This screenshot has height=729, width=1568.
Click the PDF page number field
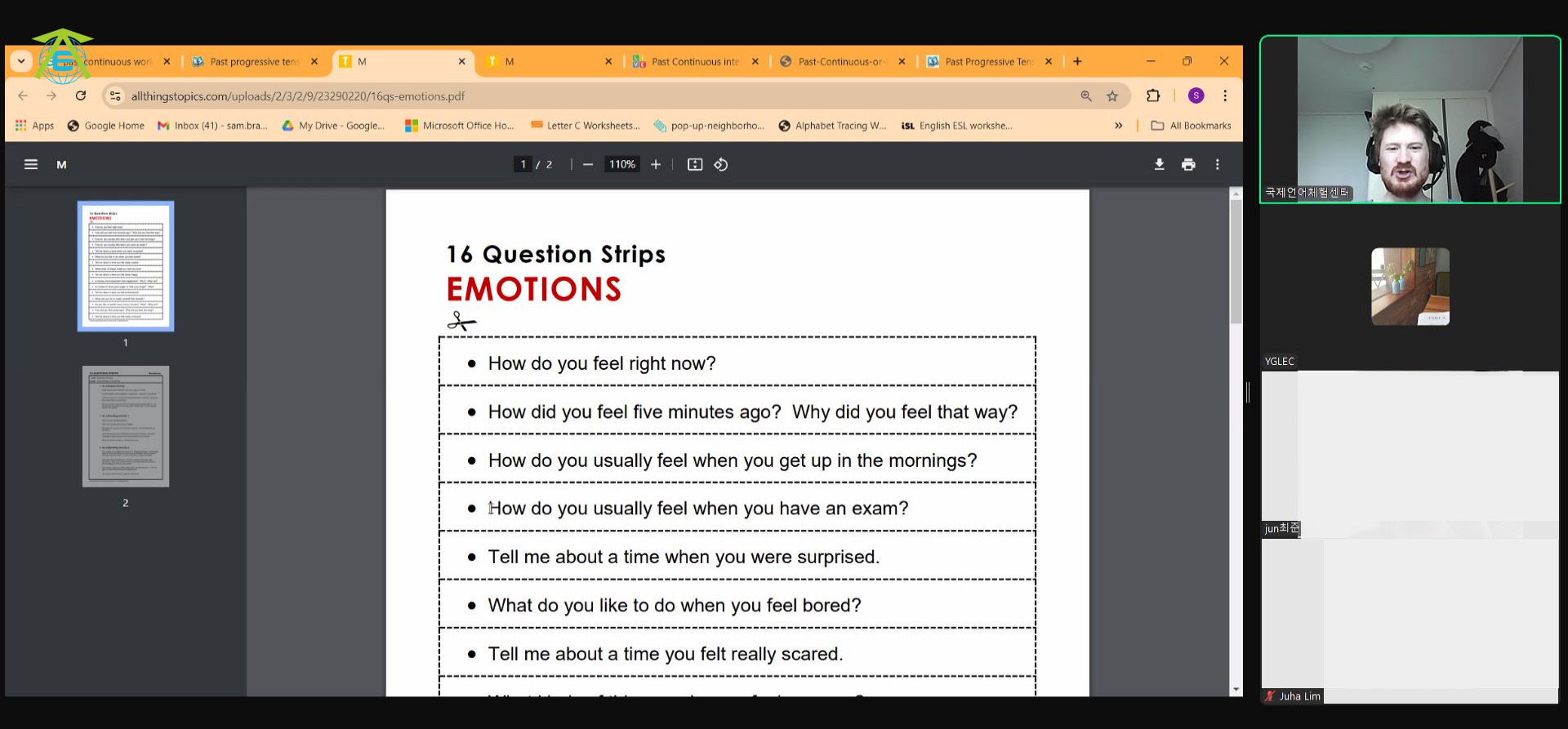point(523,164)
